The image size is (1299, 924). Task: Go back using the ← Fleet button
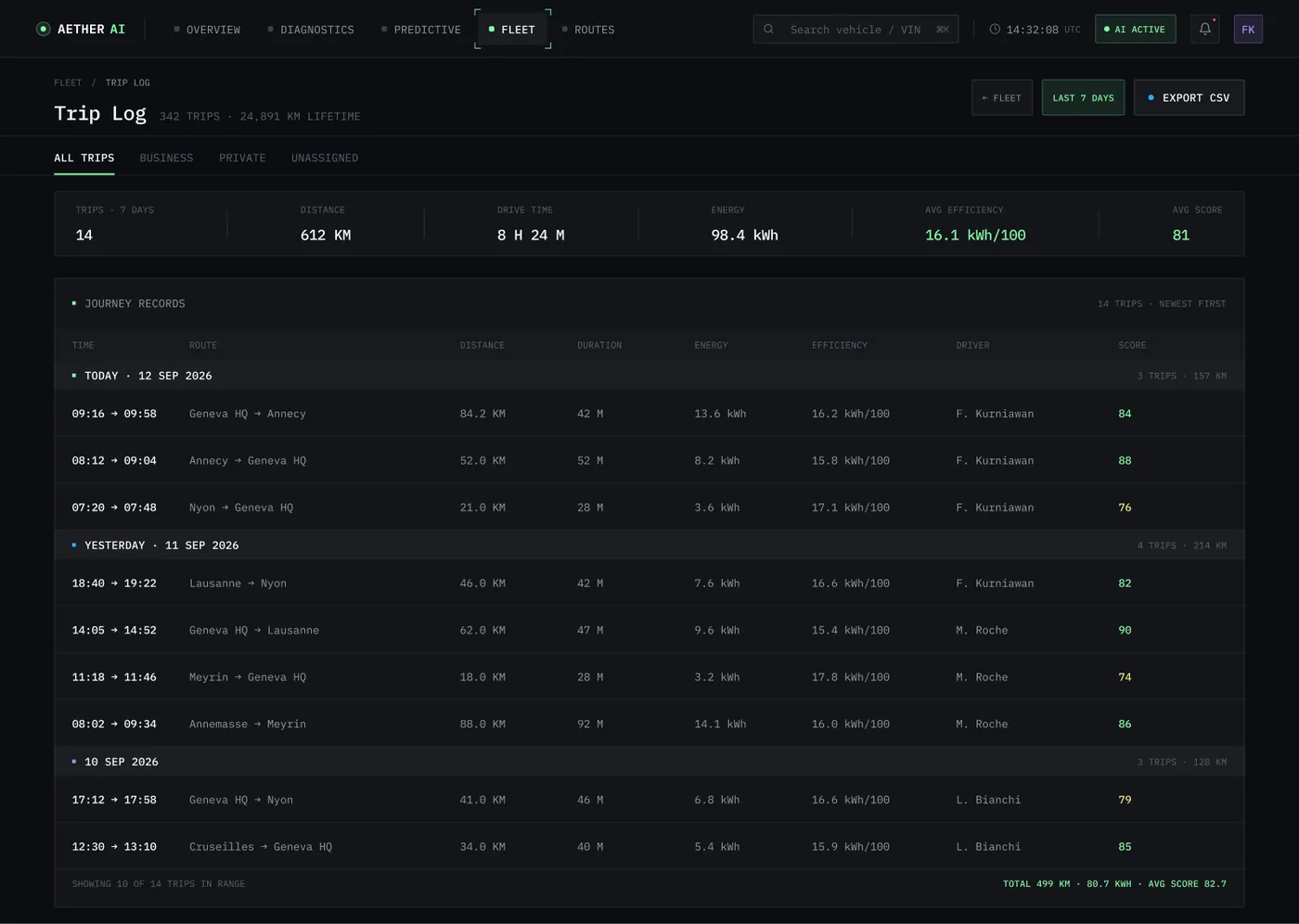1001,97
